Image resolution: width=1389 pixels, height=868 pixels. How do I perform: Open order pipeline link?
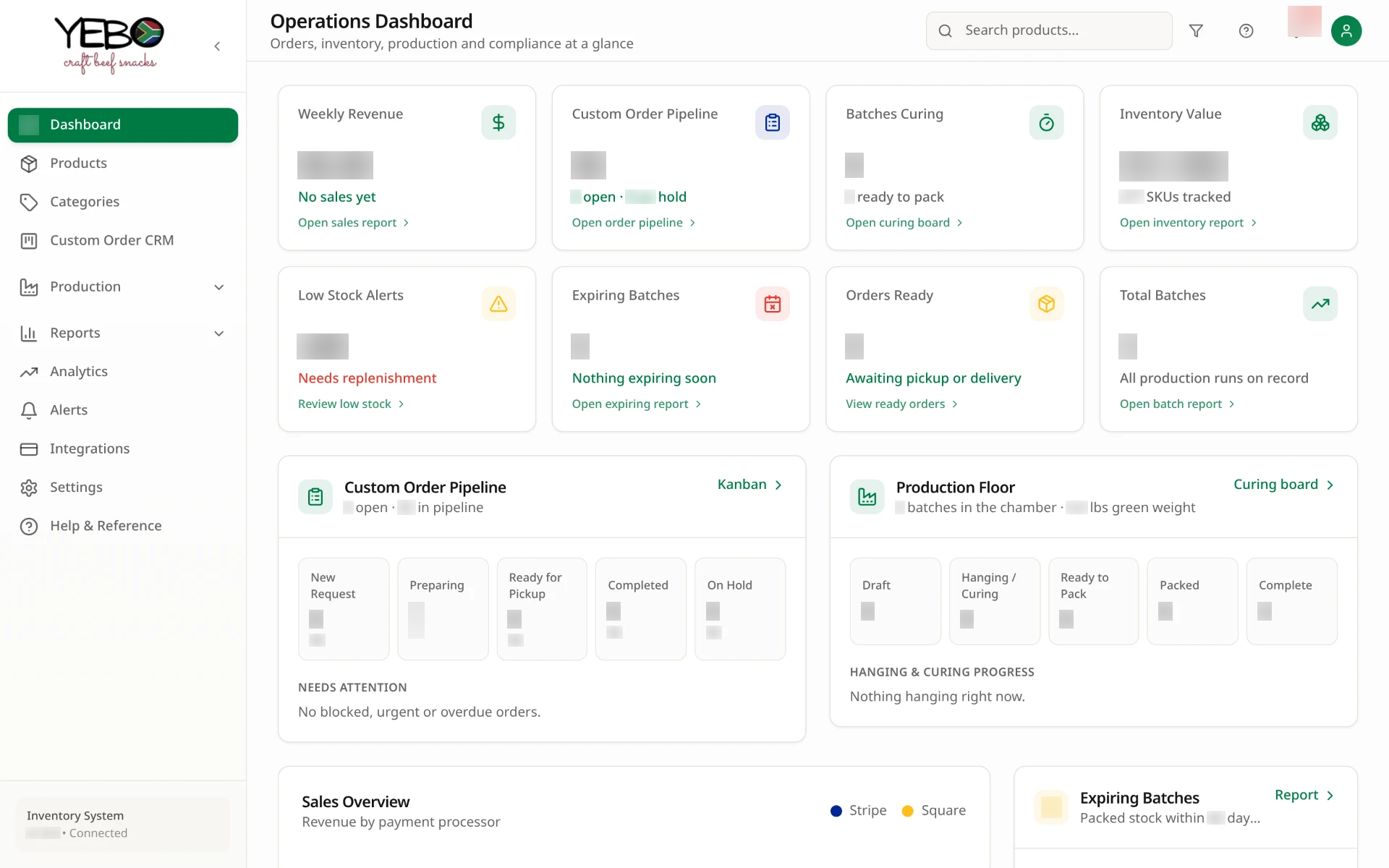point(634,223)
